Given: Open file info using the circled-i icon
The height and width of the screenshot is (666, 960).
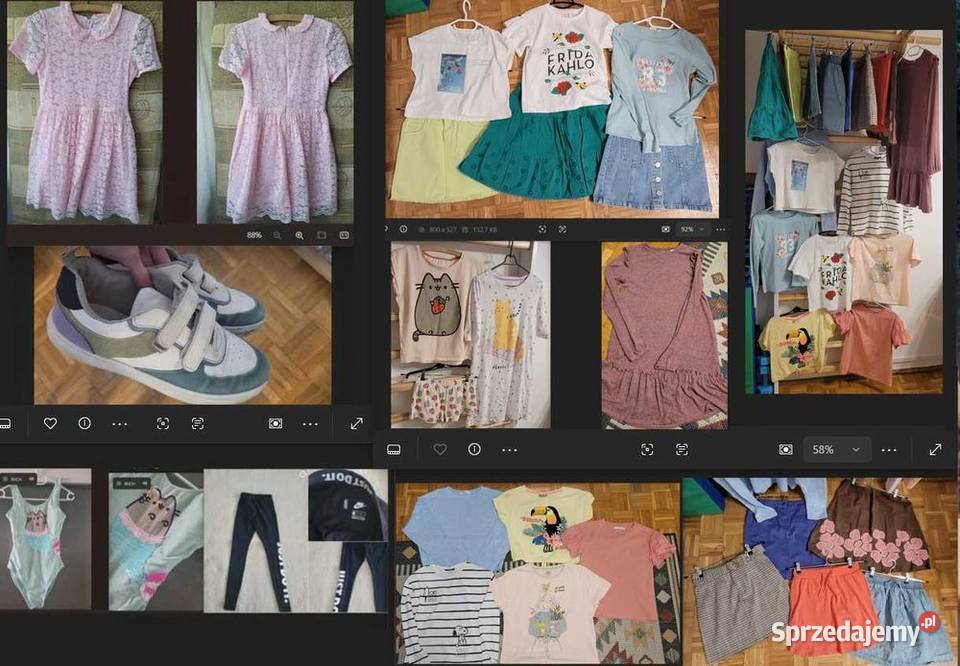Looking at the screenshot, I should pyautogui.click(x=85, y=423).
